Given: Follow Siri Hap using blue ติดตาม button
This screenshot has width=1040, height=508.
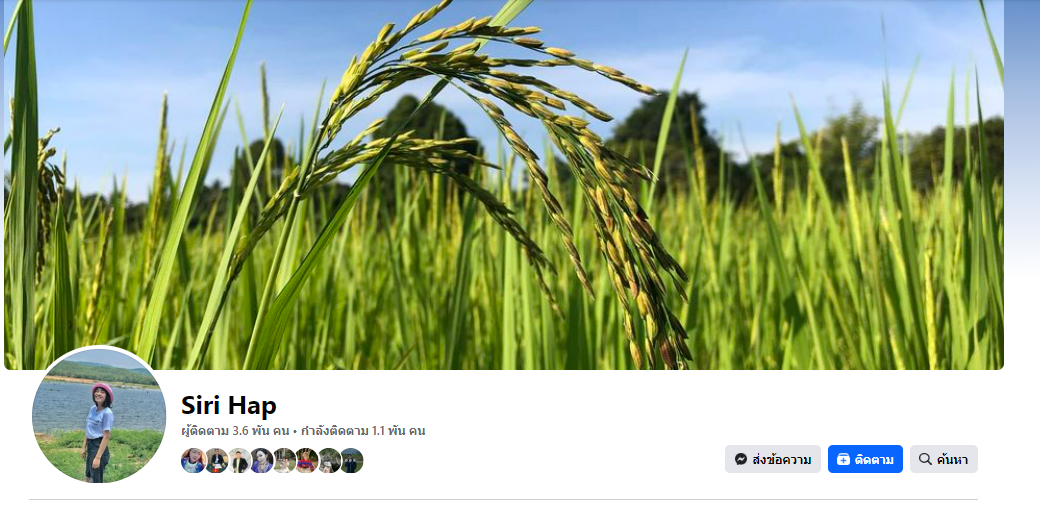Looking at the screenshot, I should (865, 459).
